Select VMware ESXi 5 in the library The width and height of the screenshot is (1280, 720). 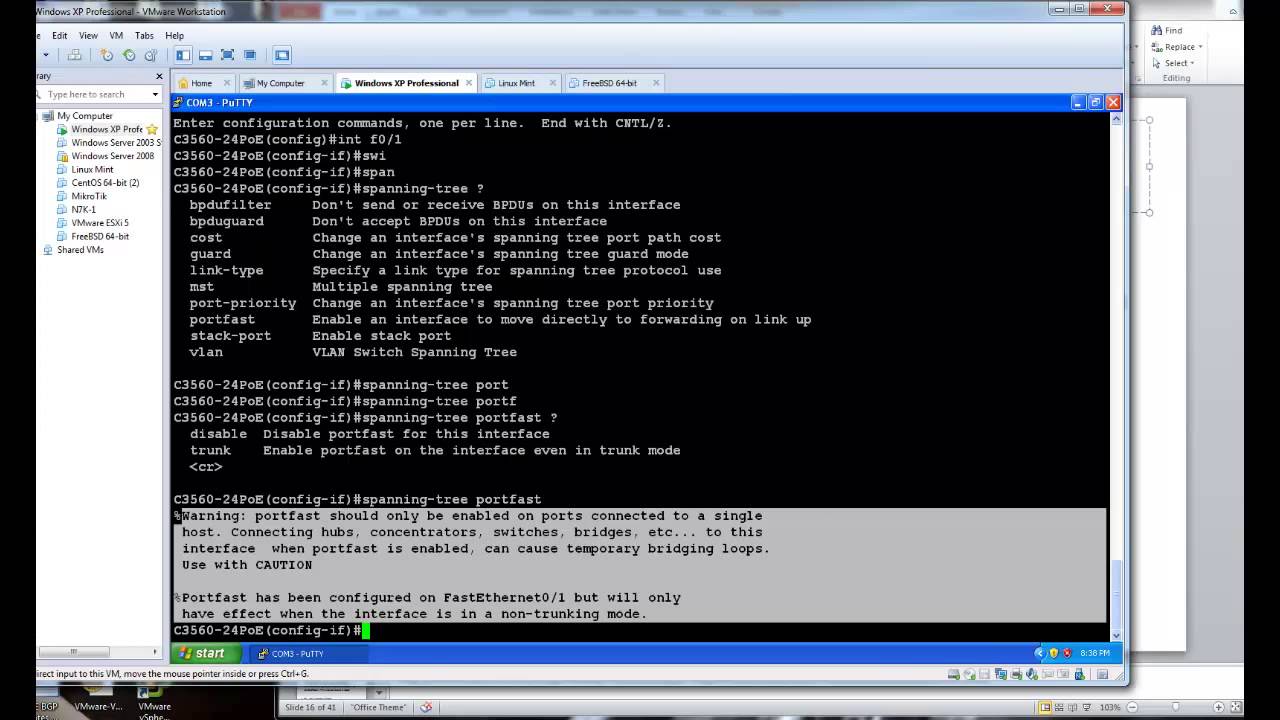(93, 223)
